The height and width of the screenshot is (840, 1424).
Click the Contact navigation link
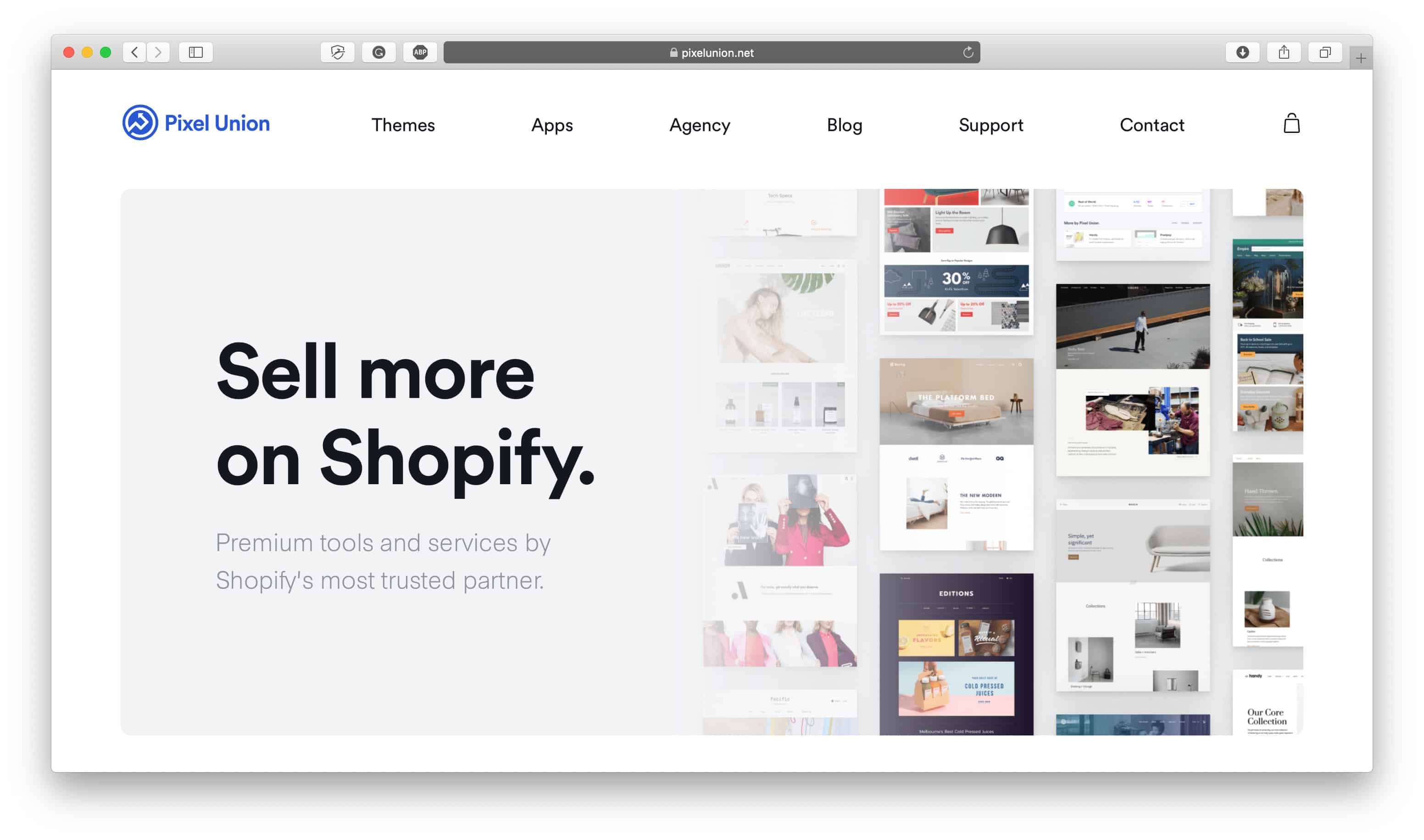point(1152,124)
